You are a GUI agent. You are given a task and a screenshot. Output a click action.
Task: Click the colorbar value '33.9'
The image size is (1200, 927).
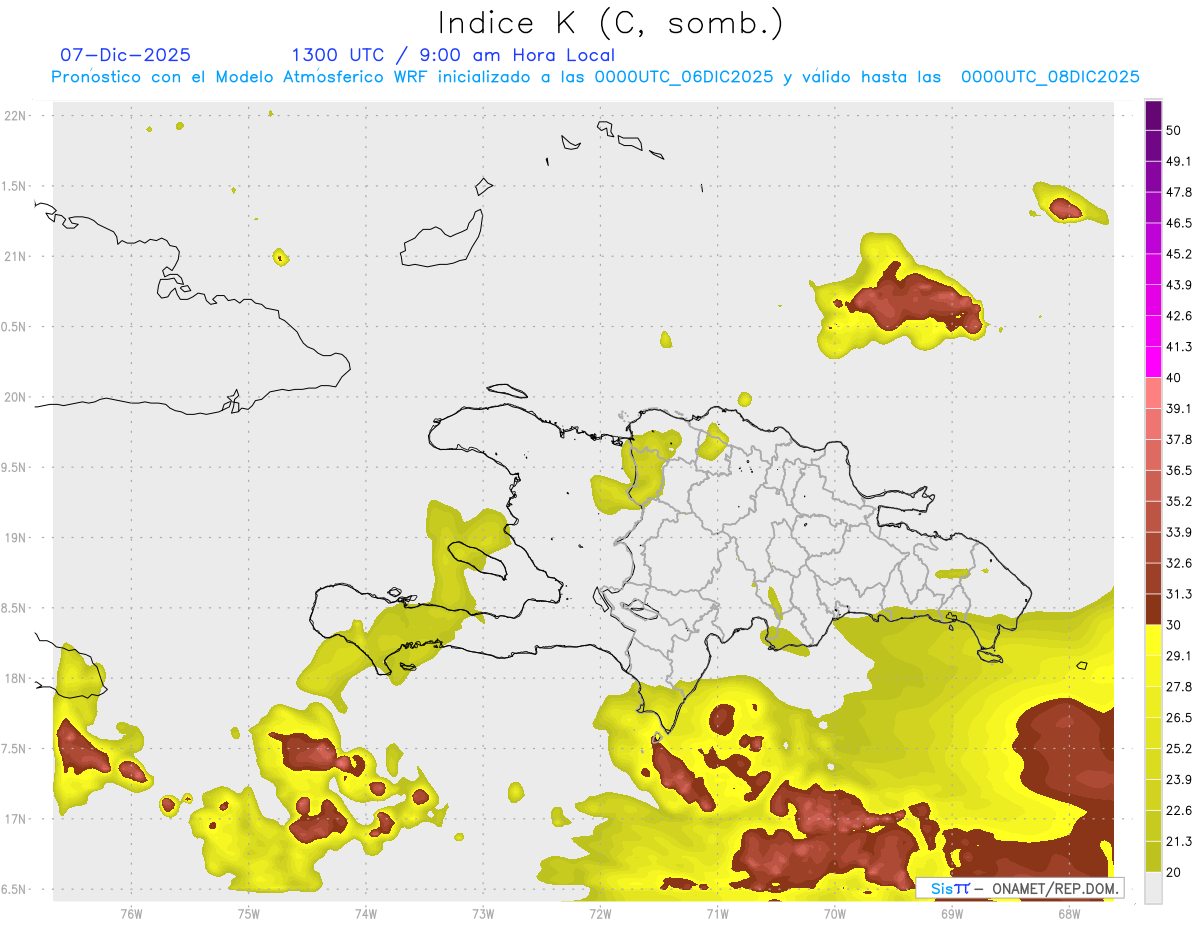1179,532
